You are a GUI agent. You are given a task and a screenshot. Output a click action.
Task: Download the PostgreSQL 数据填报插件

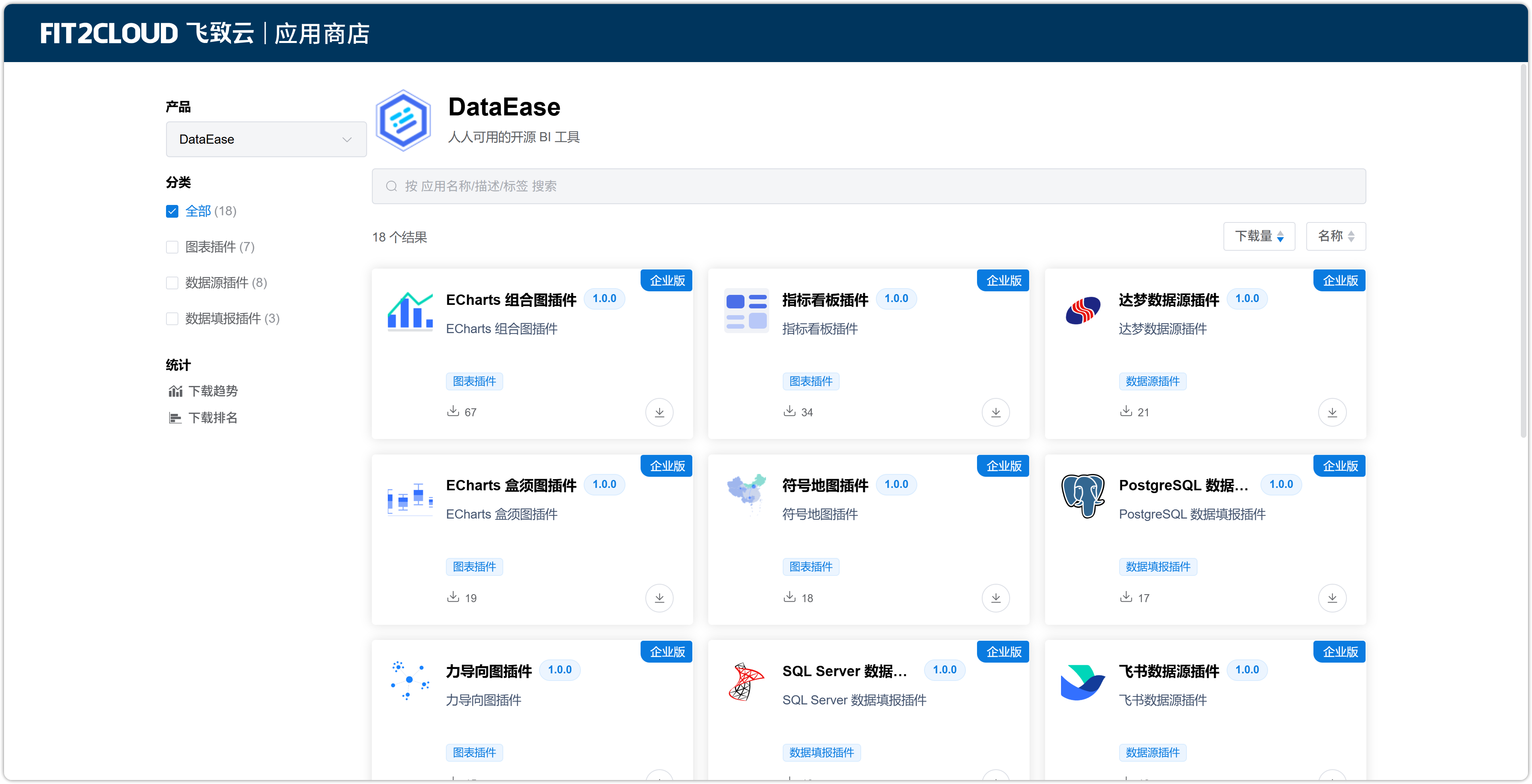click(1333, 598)
